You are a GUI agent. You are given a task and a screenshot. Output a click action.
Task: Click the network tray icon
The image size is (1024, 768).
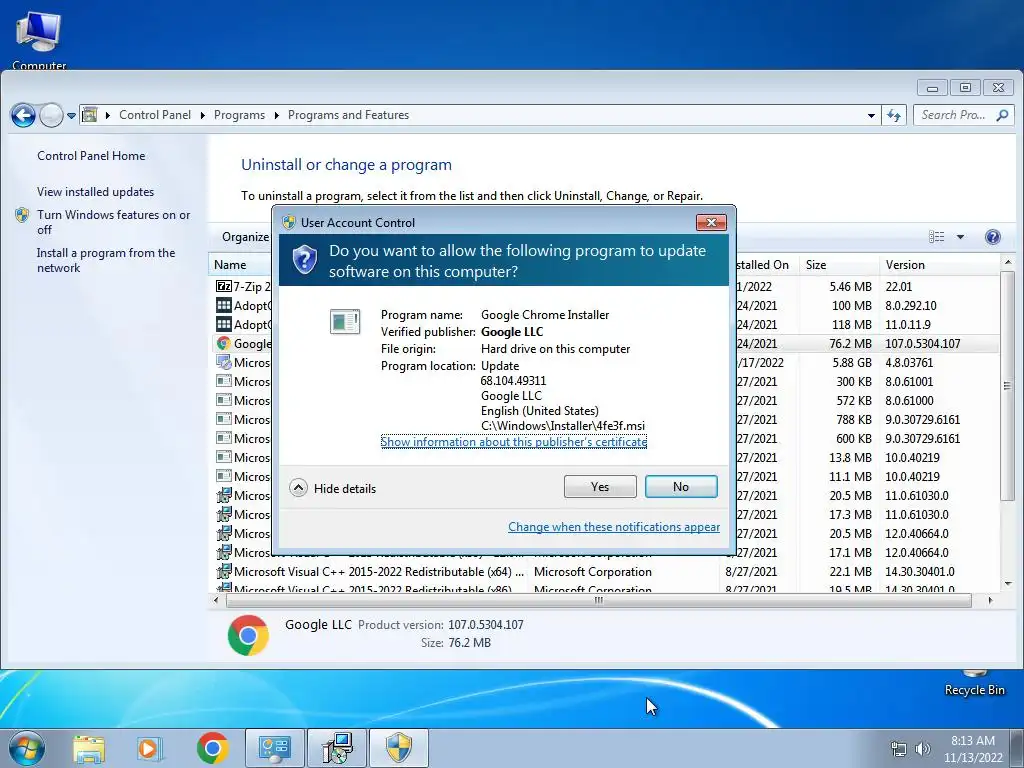coord(899,749)
